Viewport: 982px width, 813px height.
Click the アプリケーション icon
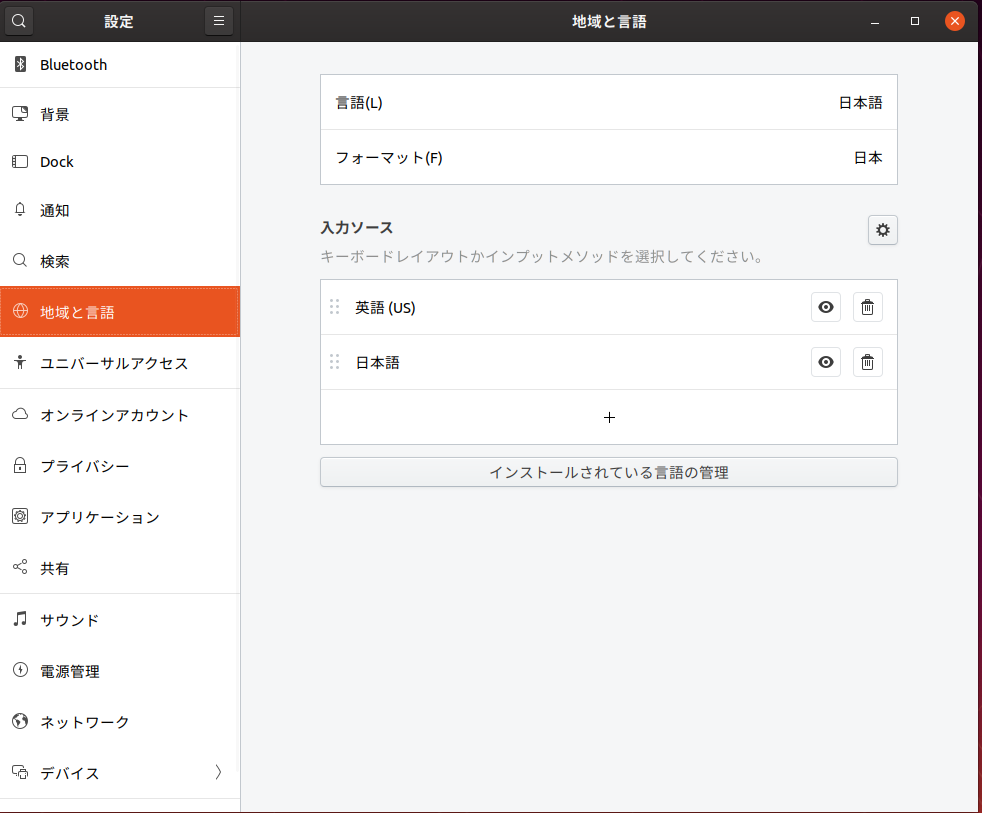coord(20,516)
